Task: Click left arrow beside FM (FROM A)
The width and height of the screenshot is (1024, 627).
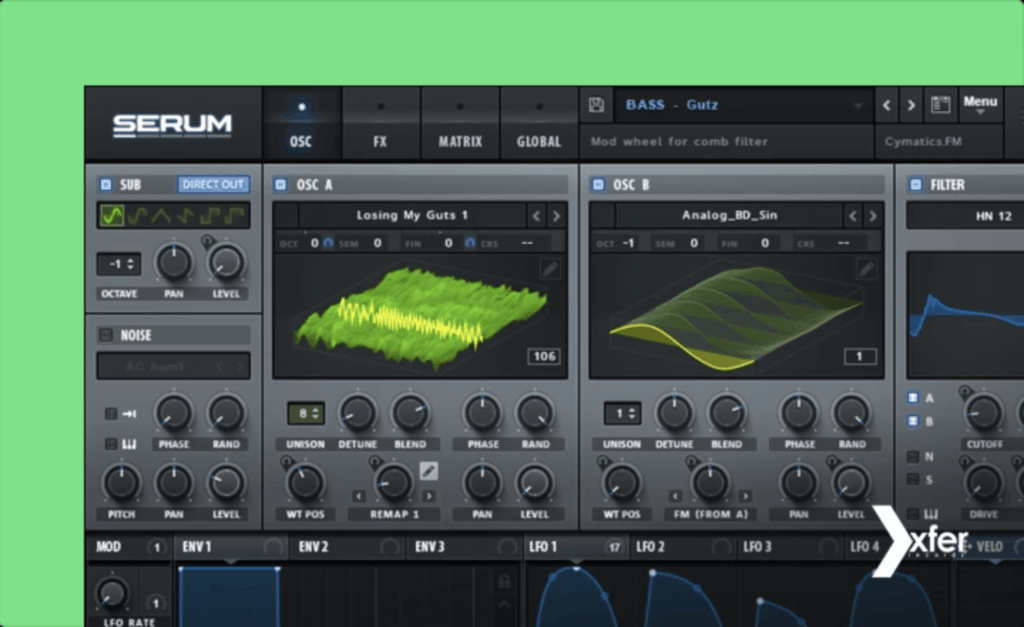Action: click(675, 496)
